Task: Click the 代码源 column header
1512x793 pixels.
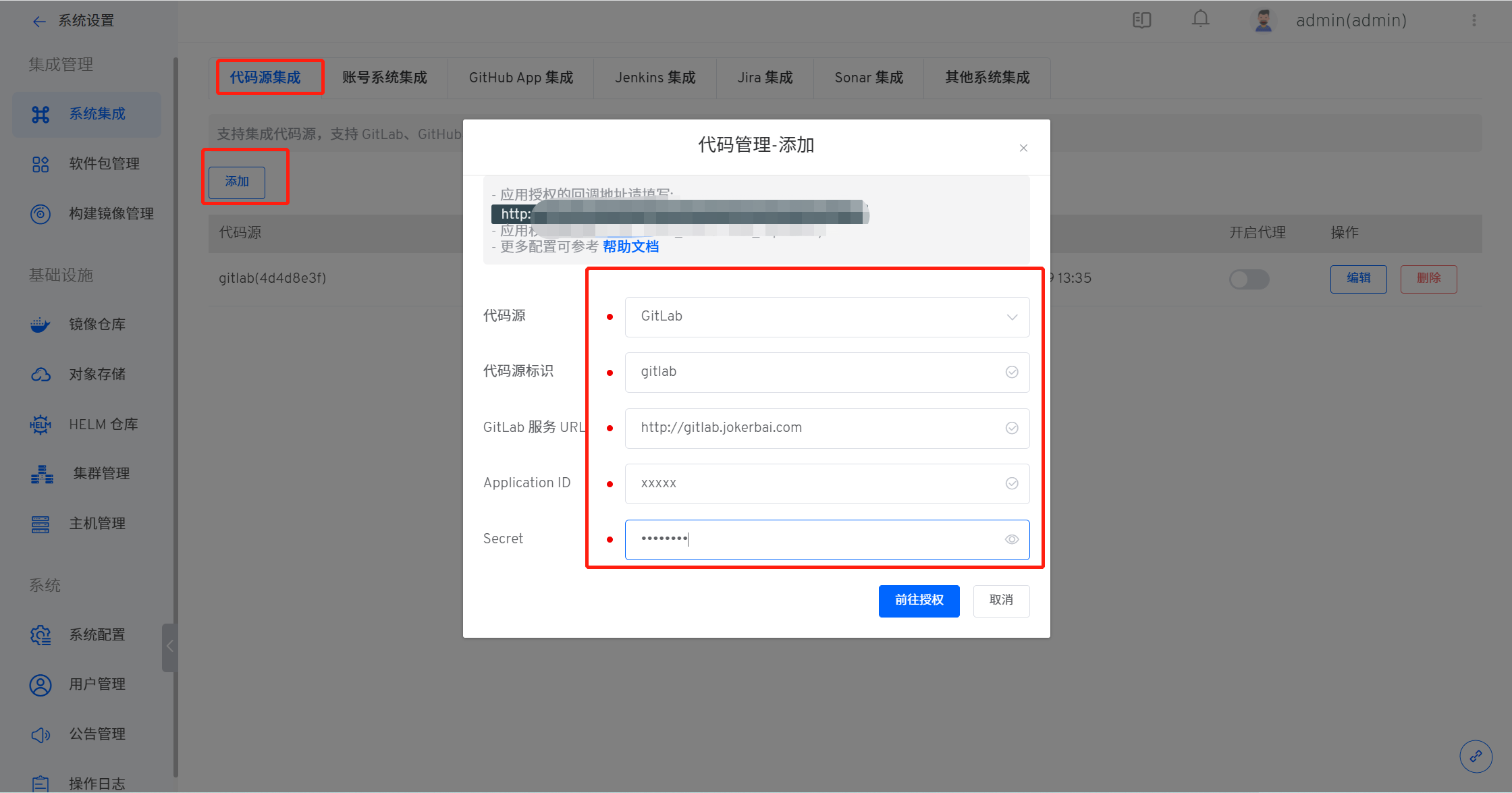Action: click(240, 233)
